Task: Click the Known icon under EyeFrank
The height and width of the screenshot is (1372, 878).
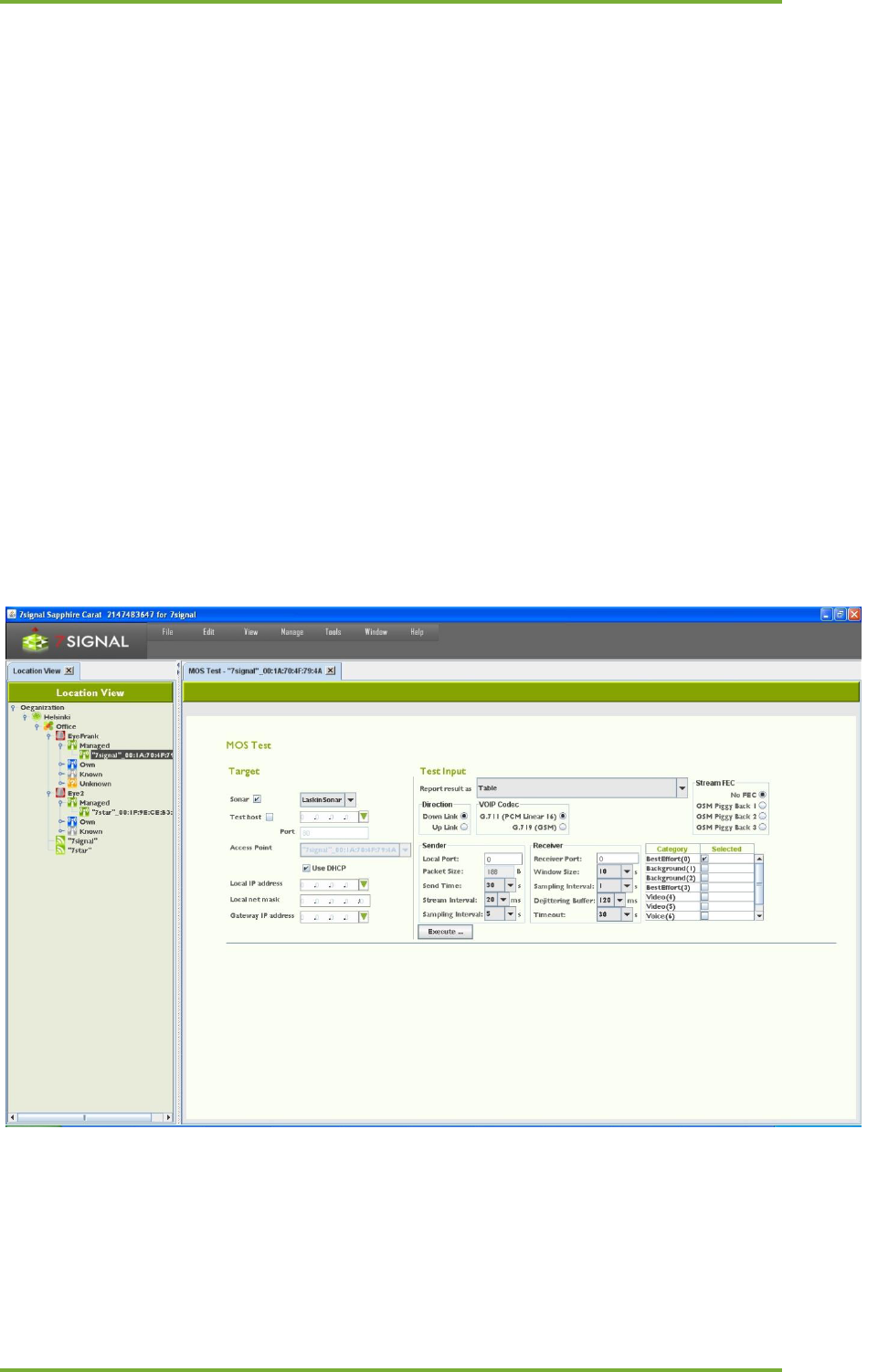Action: pyautogui.click(x=72, y=774)
